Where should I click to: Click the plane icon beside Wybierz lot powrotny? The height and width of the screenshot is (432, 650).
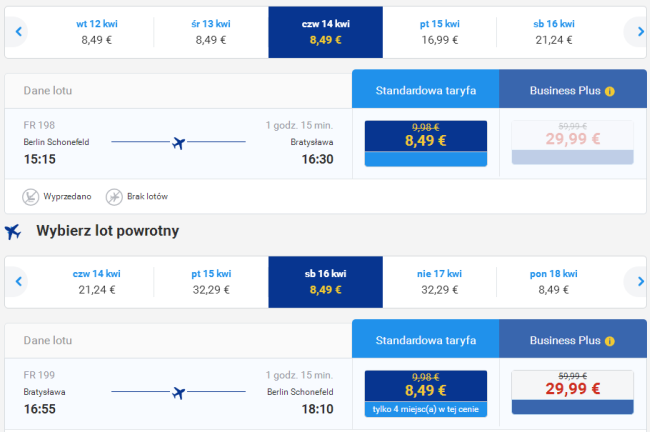click(x=13, y=232)
